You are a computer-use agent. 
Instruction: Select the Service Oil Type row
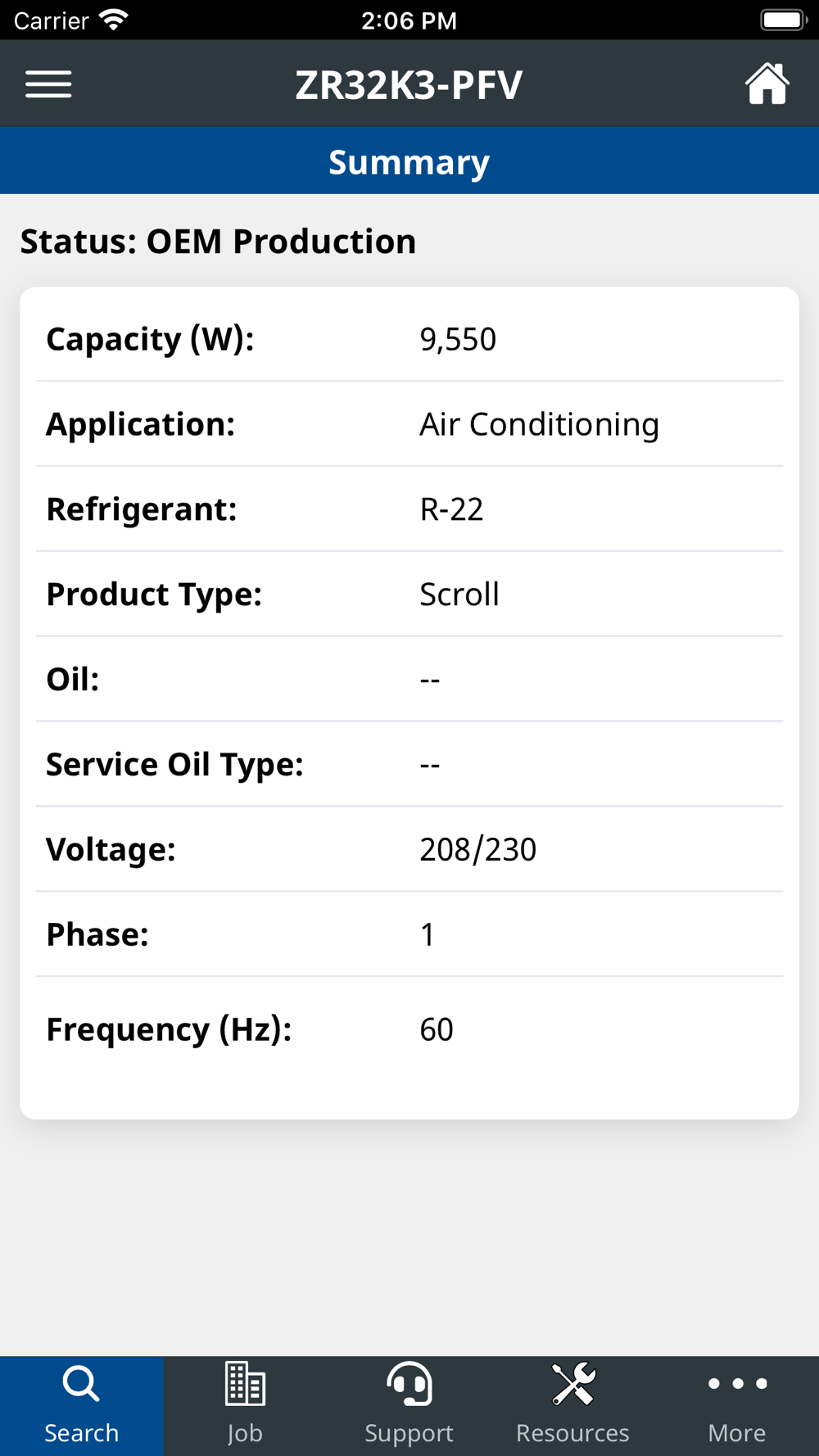(409, 765)
